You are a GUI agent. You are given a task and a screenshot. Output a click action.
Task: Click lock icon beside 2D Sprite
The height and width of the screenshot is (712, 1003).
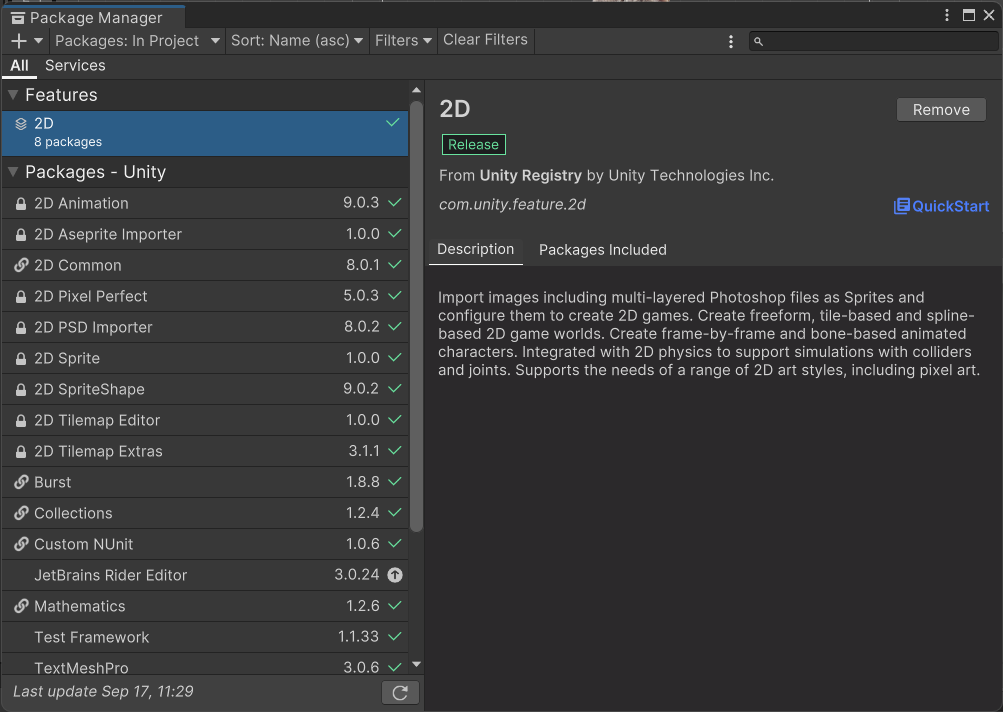click(x=21, y=359)
